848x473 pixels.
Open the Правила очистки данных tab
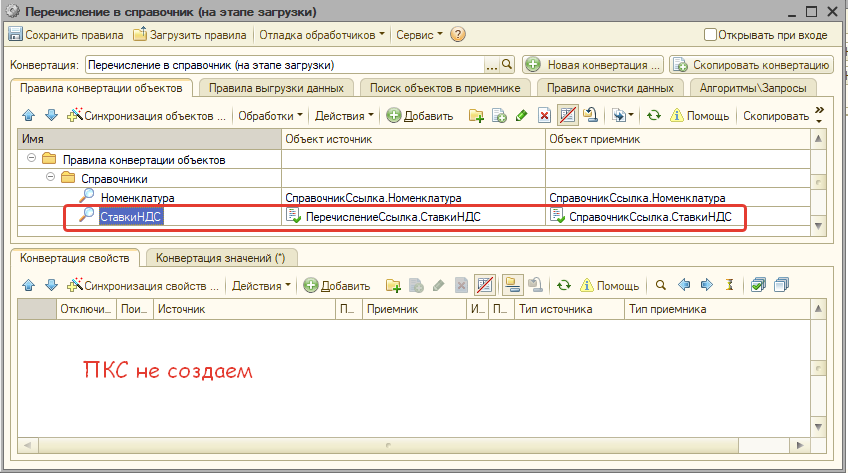610,88
